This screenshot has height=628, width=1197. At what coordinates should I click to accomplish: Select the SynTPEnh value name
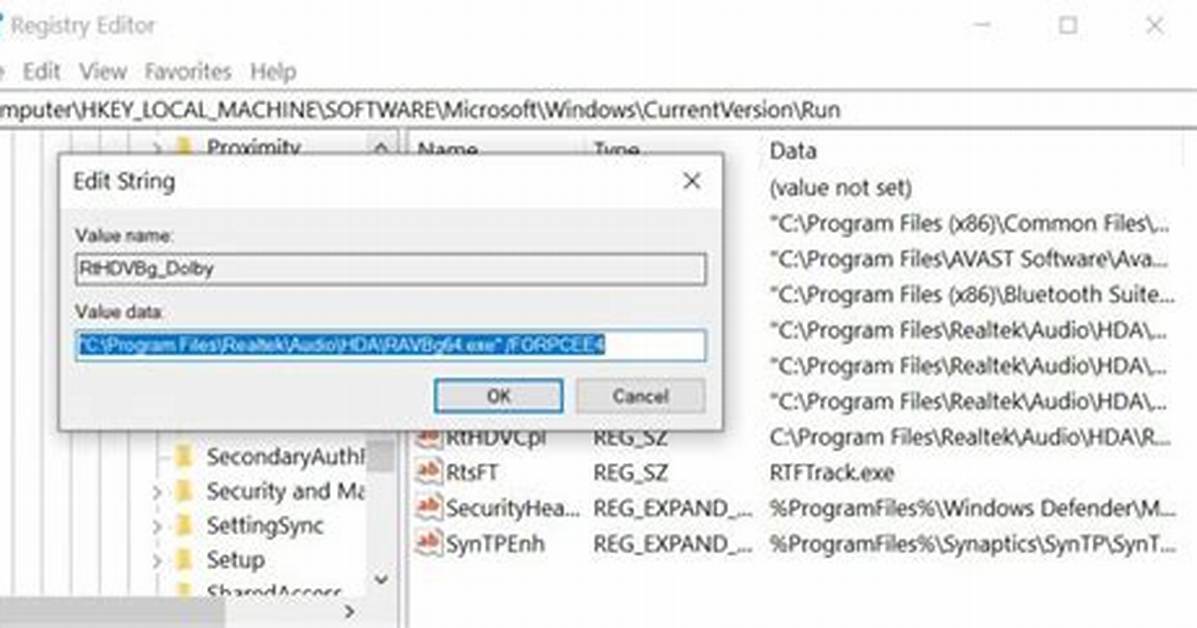click(495, 543)
